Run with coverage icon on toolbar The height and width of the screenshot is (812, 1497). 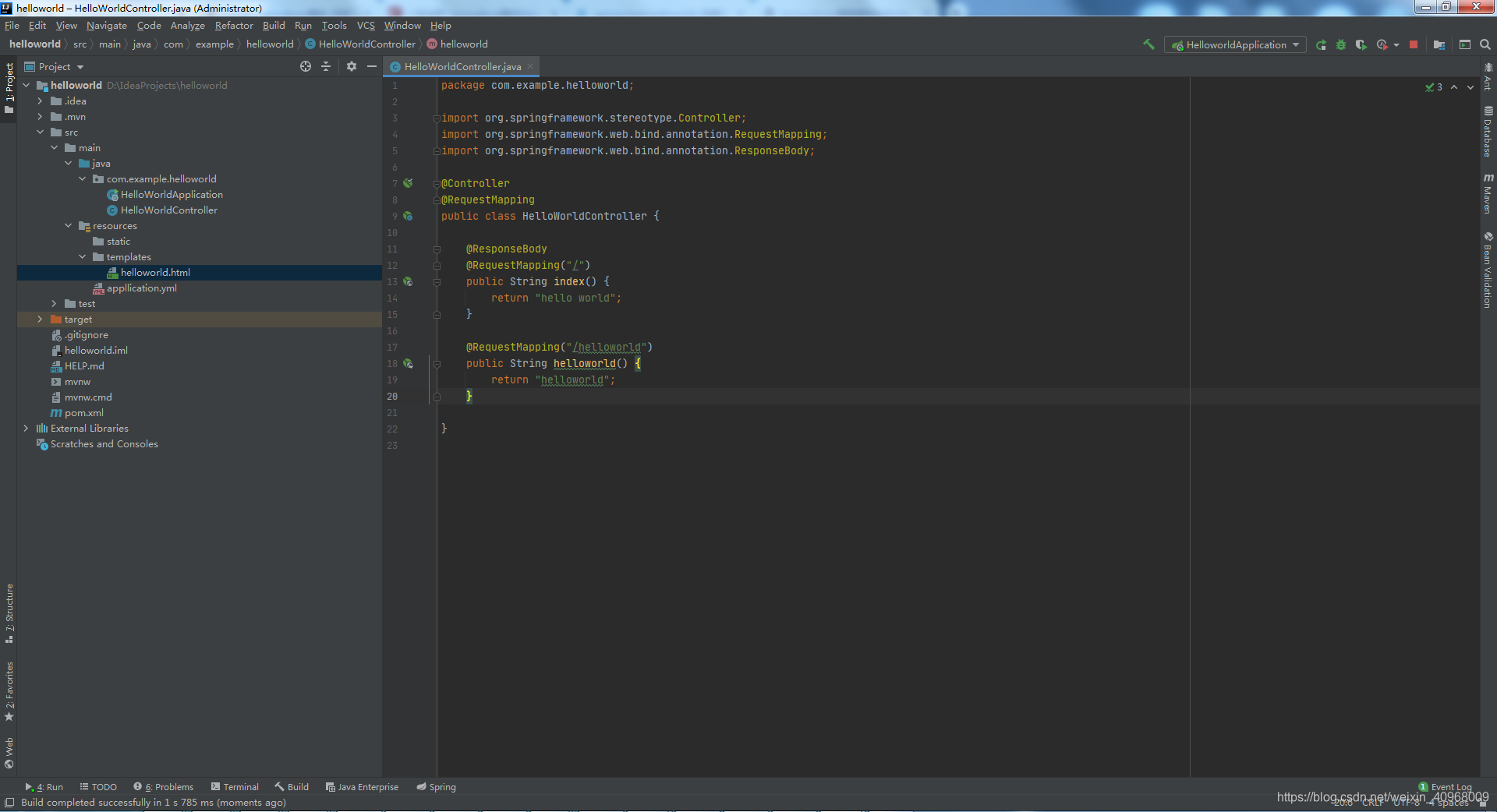1362,44
